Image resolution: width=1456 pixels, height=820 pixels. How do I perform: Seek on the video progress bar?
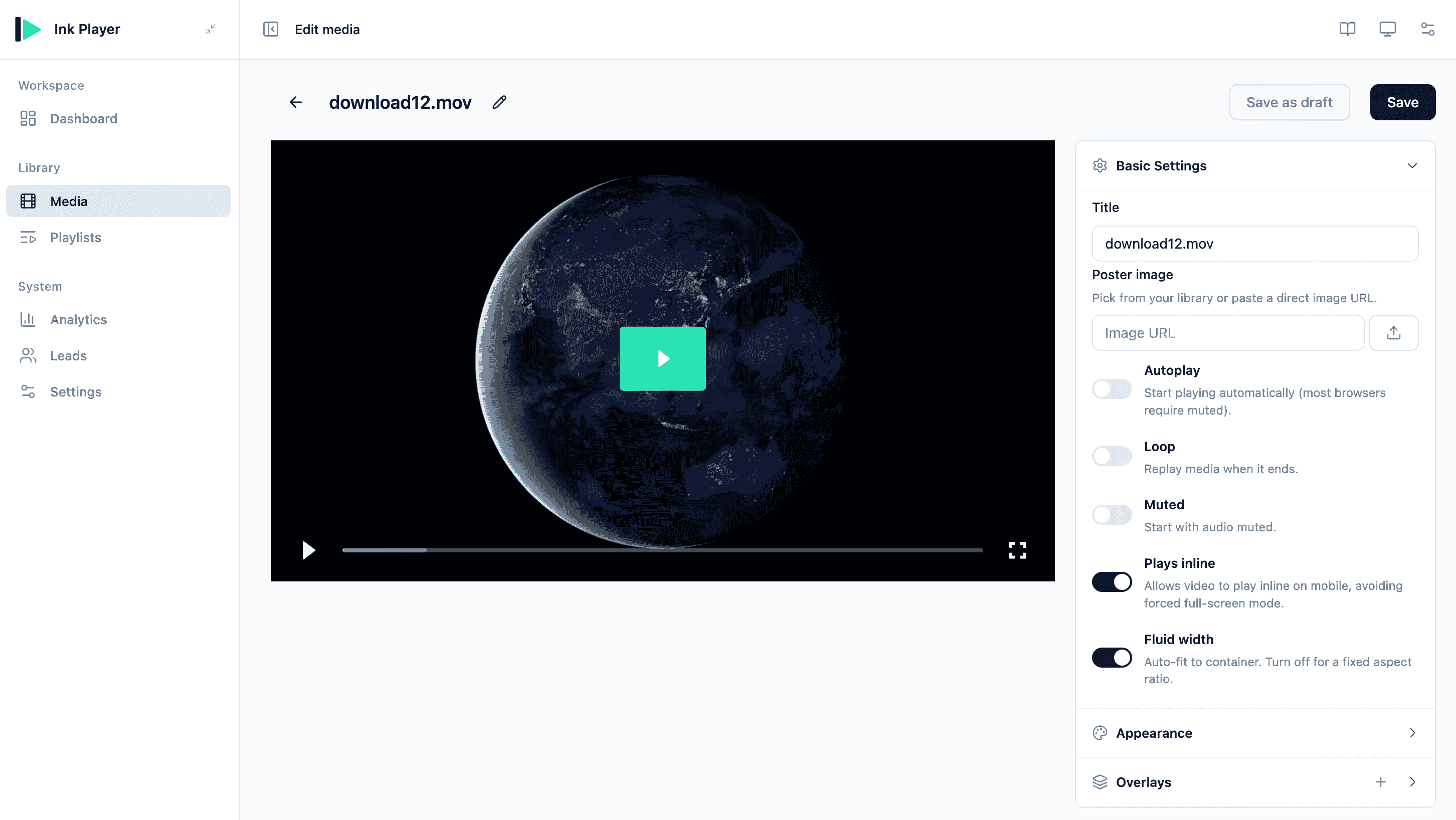pyautogui.click(x=662, y=550)
